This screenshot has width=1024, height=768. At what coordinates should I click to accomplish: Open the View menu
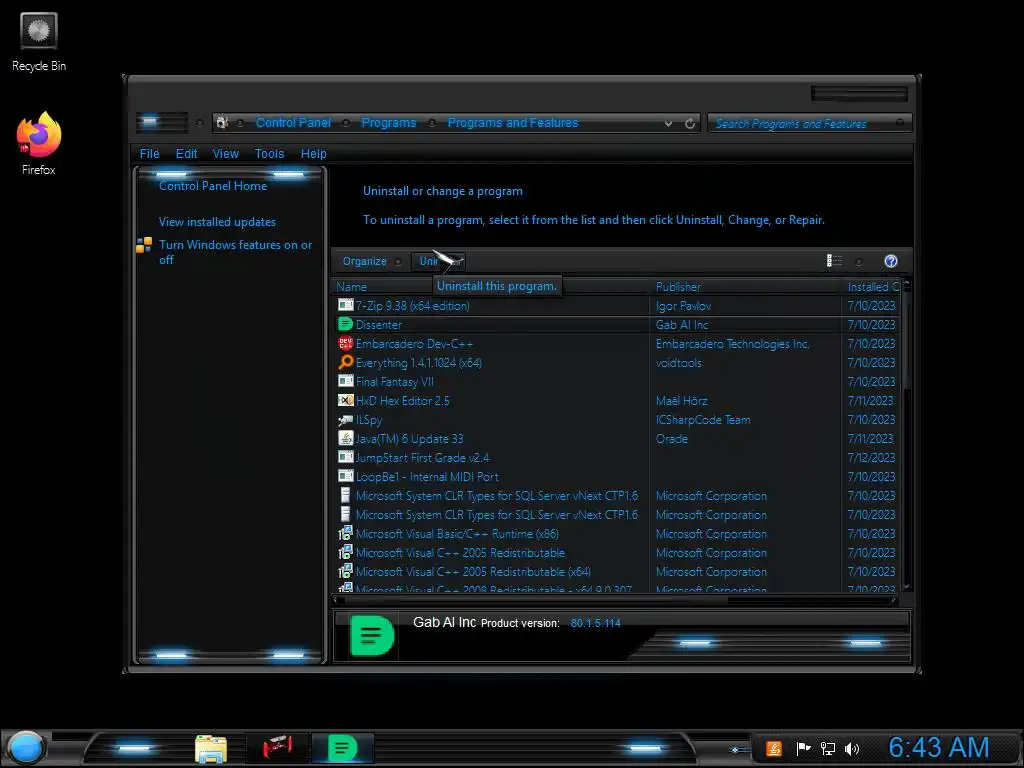[x=225, y=153]
